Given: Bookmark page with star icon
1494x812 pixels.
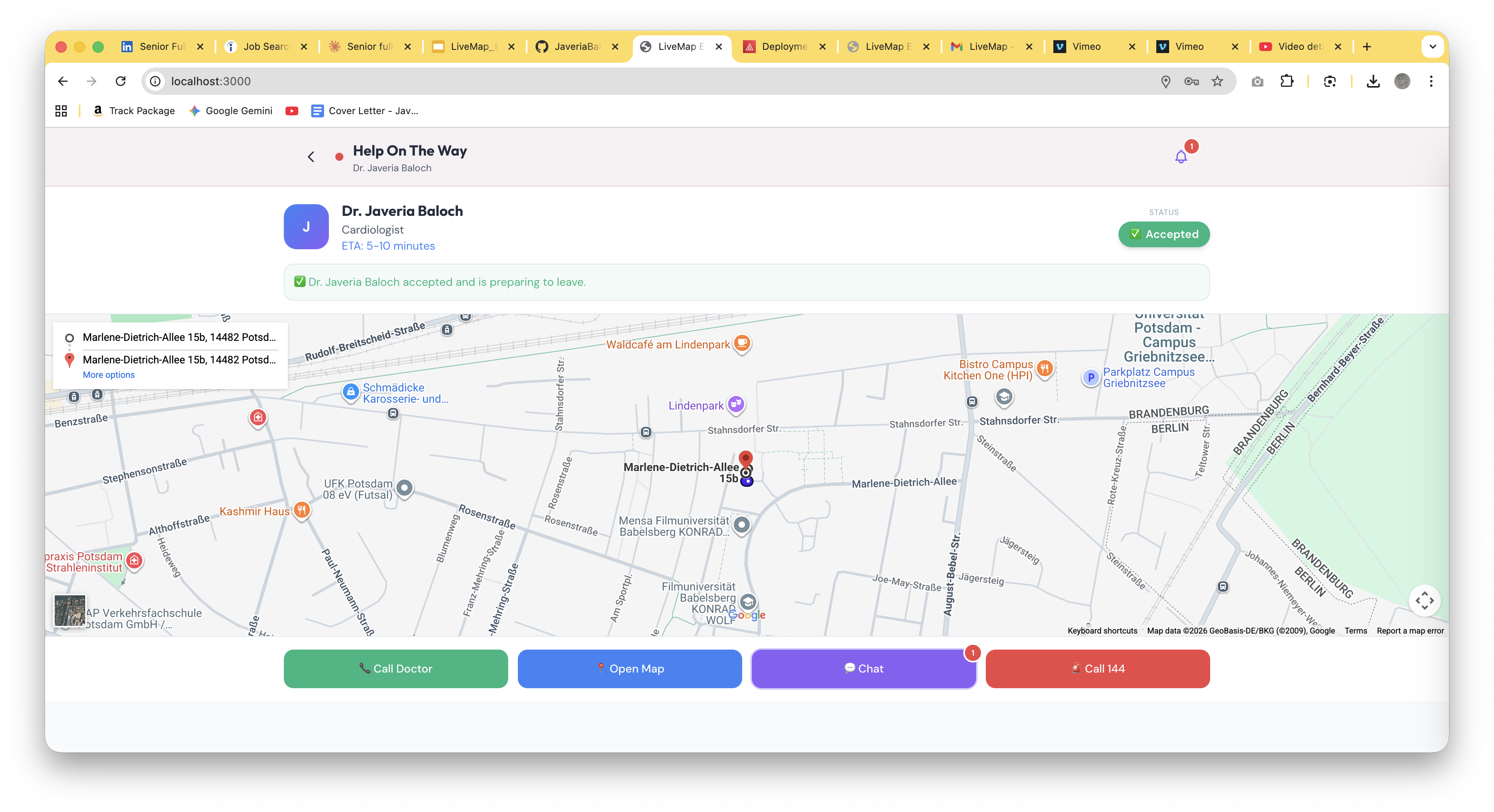Looking at the screenshot, I should tap(1217, 81).
